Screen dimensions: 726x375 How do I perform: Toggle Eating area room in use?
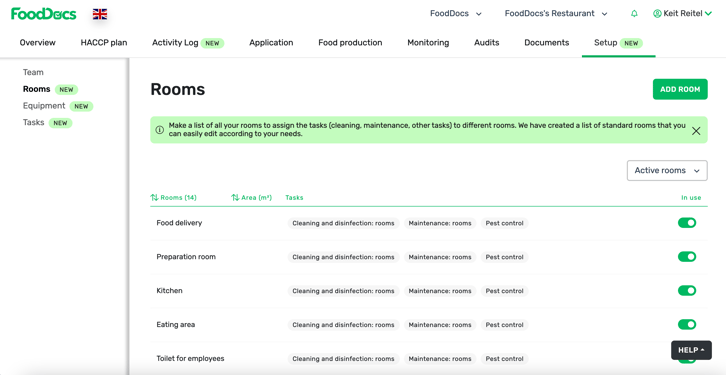[x=687, y=325]
